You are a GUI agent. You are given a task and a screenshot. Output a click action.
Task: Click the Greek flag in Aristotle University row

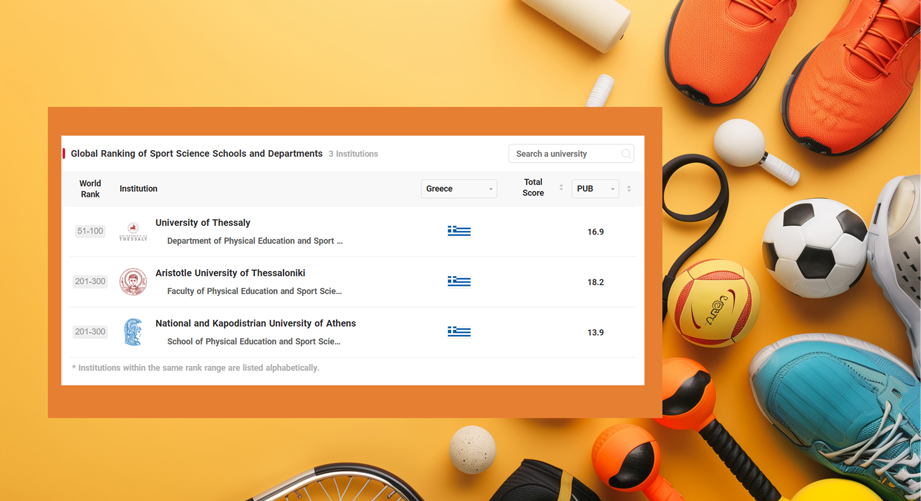coord(459,282)
